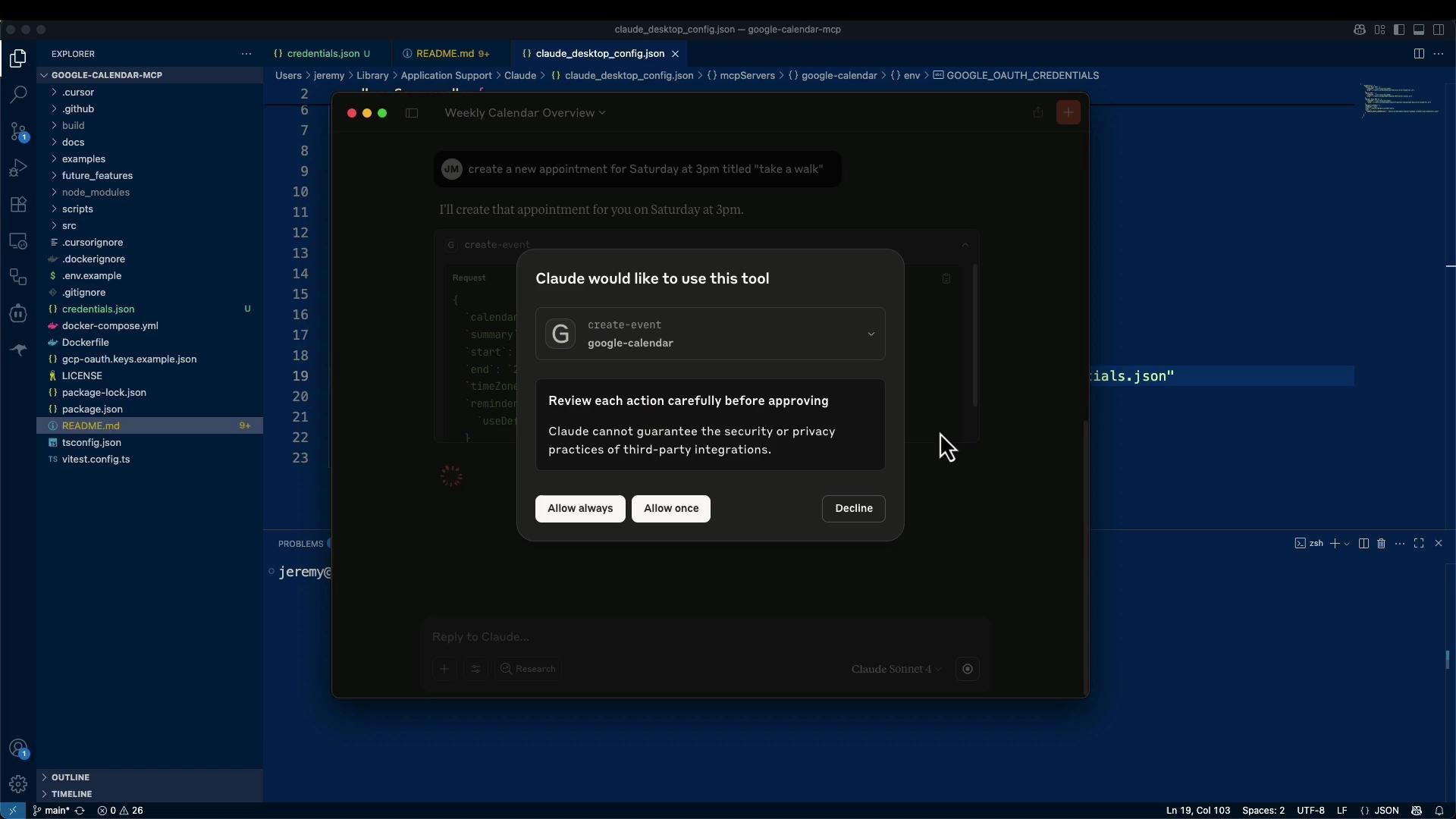Decline the tool request
Image resolution: width=1456 pixels, height=819 pixels.
tap(853, 508)
